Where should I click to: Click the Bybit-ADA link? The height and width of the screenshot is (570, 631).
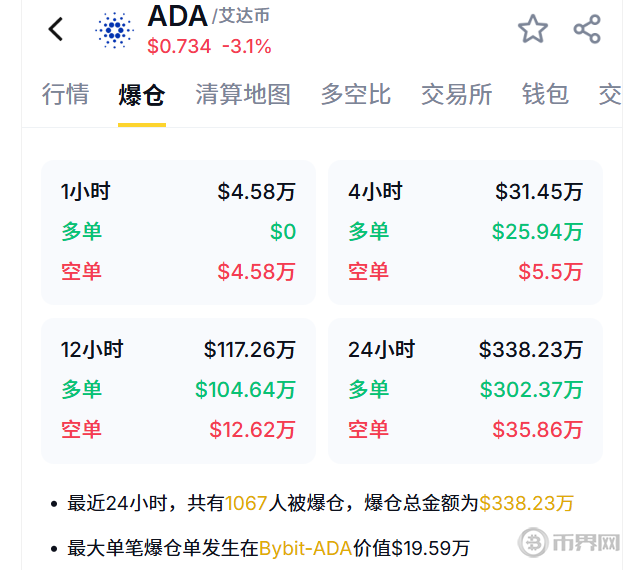[305, 548]
